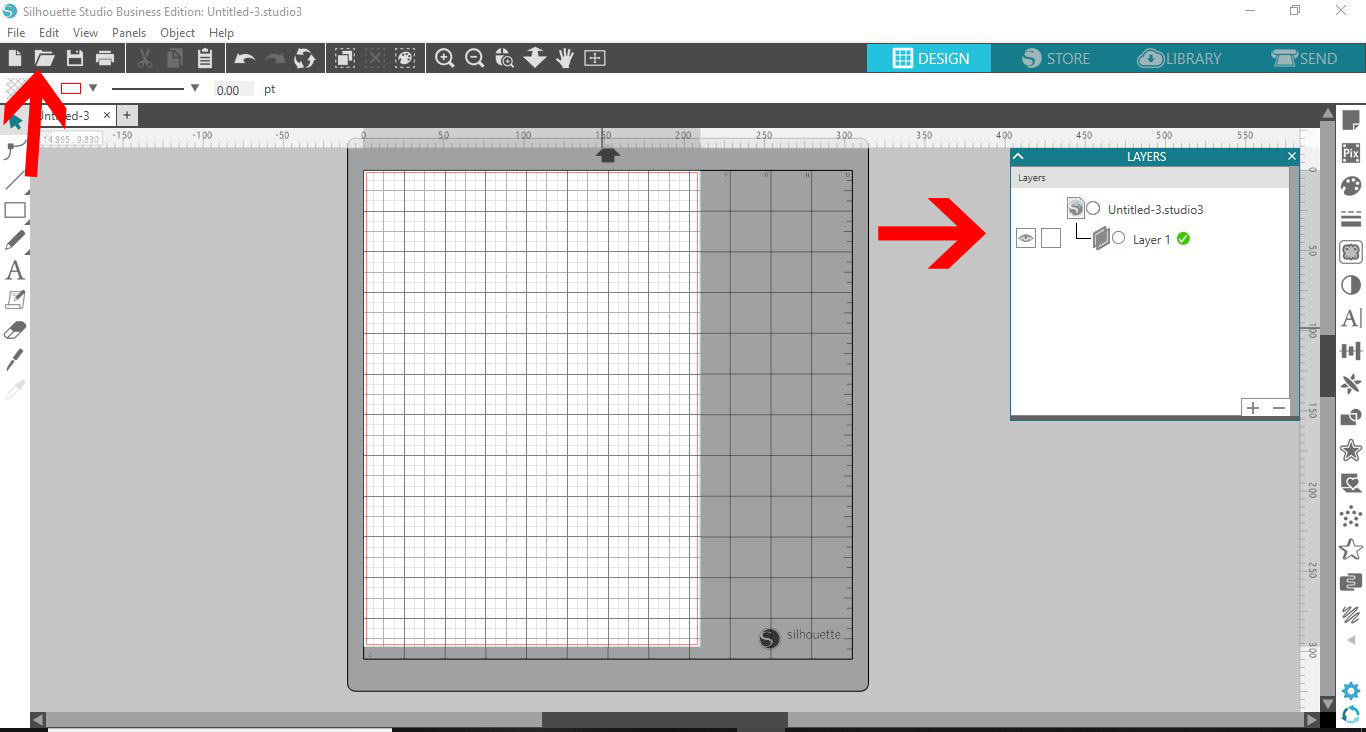Click the Print icon

tap(105, 58)
